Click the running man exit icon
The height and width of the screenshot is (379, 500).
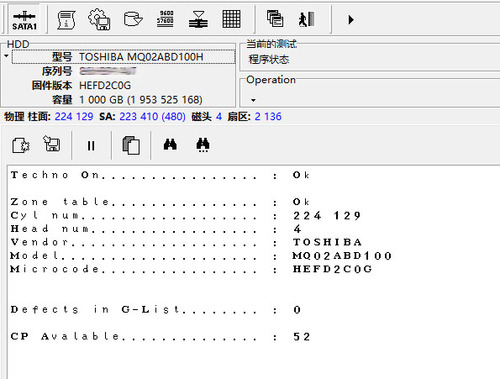(307, 19)
